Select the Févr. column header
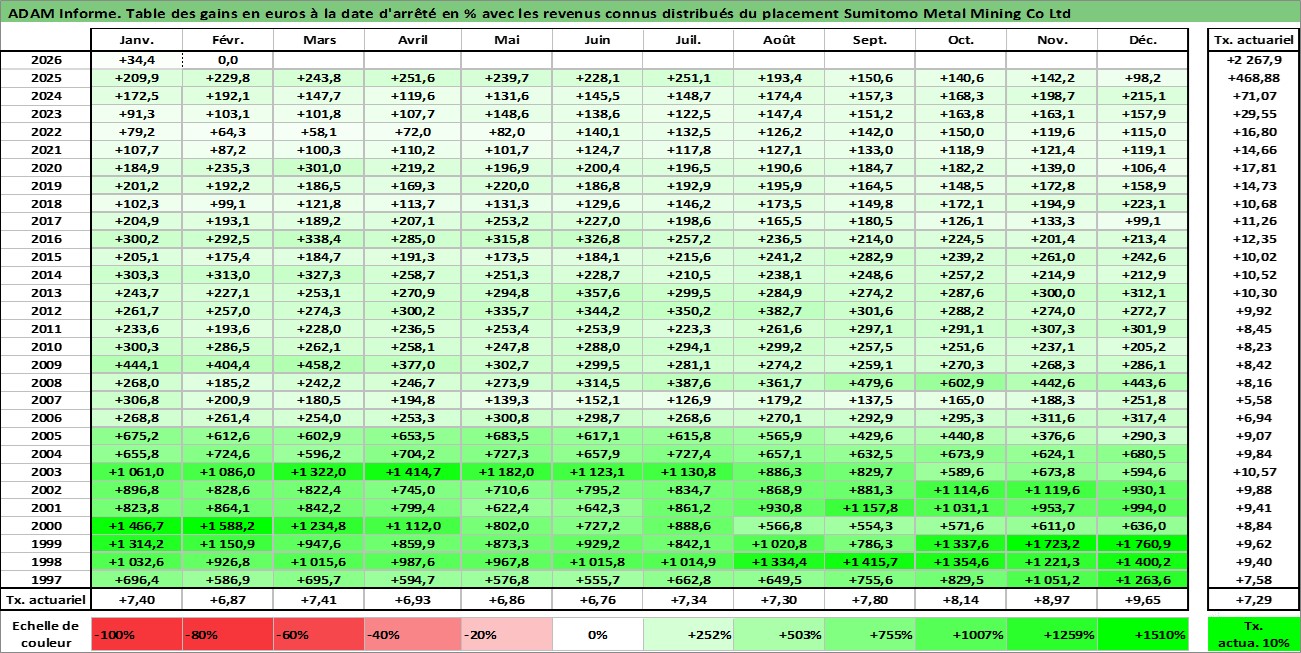 click(x=228, y=41)
